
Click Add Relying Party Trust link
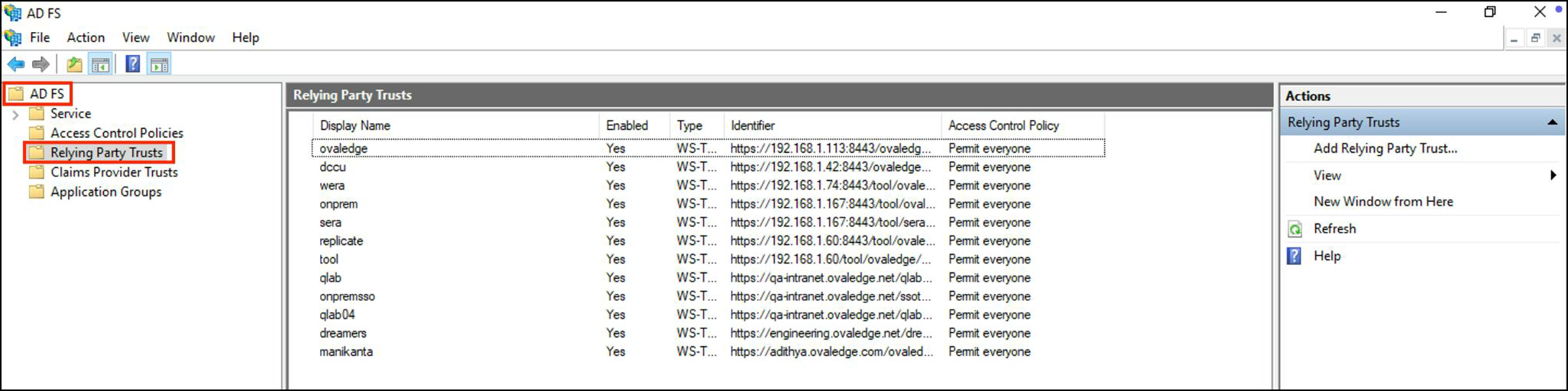(x=1385, y=149)
